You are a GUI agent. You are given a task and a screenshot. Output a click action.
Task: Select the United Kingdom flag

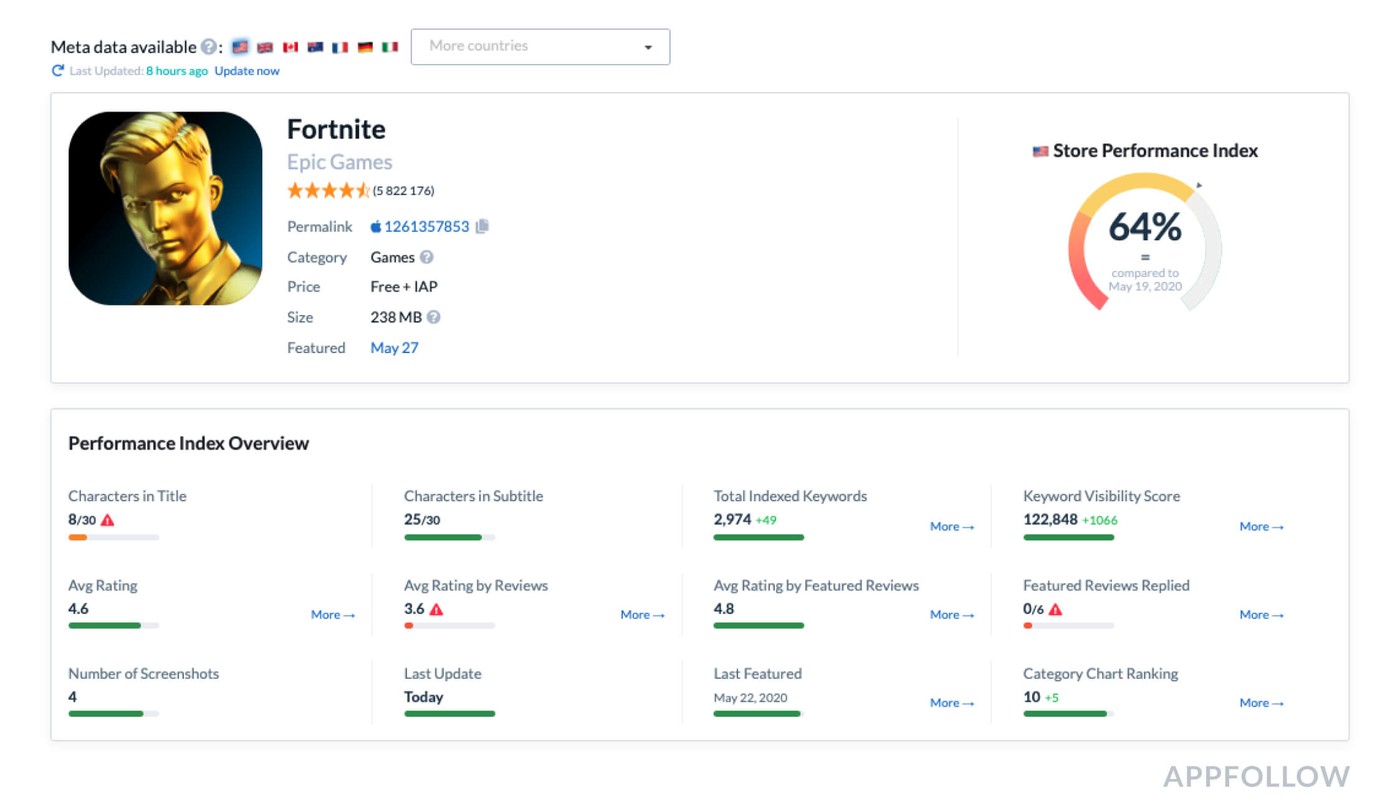click(265, 47)
